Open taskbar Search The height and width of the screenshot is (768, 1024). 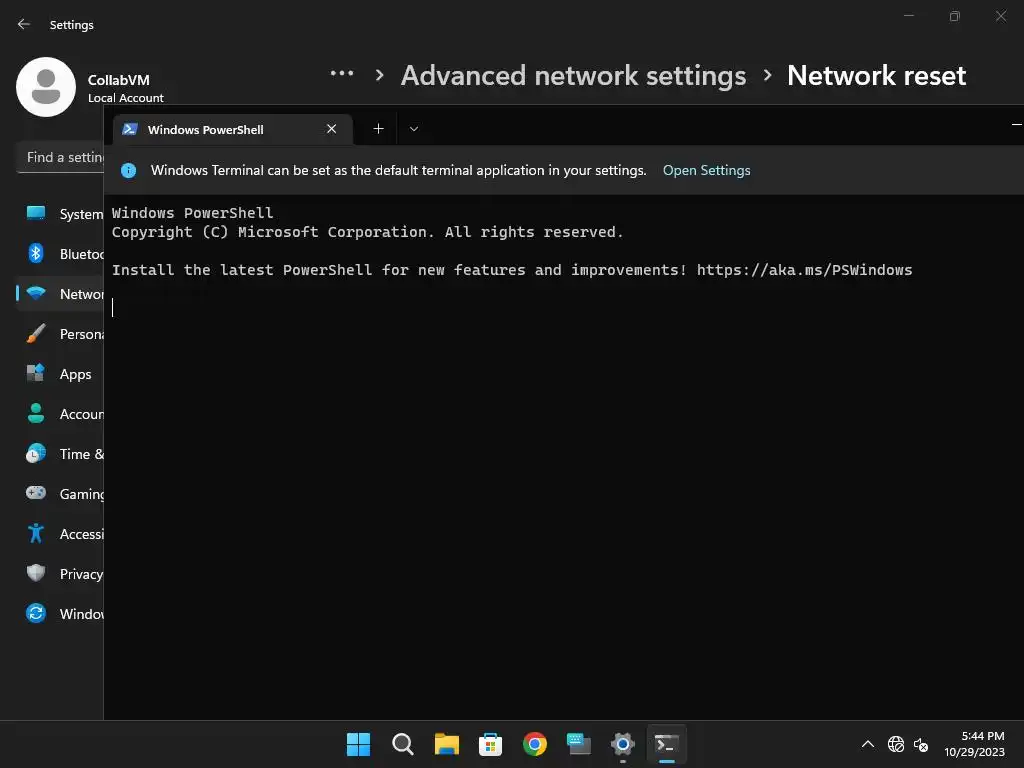pyautogui.click(x=402, y=744)
